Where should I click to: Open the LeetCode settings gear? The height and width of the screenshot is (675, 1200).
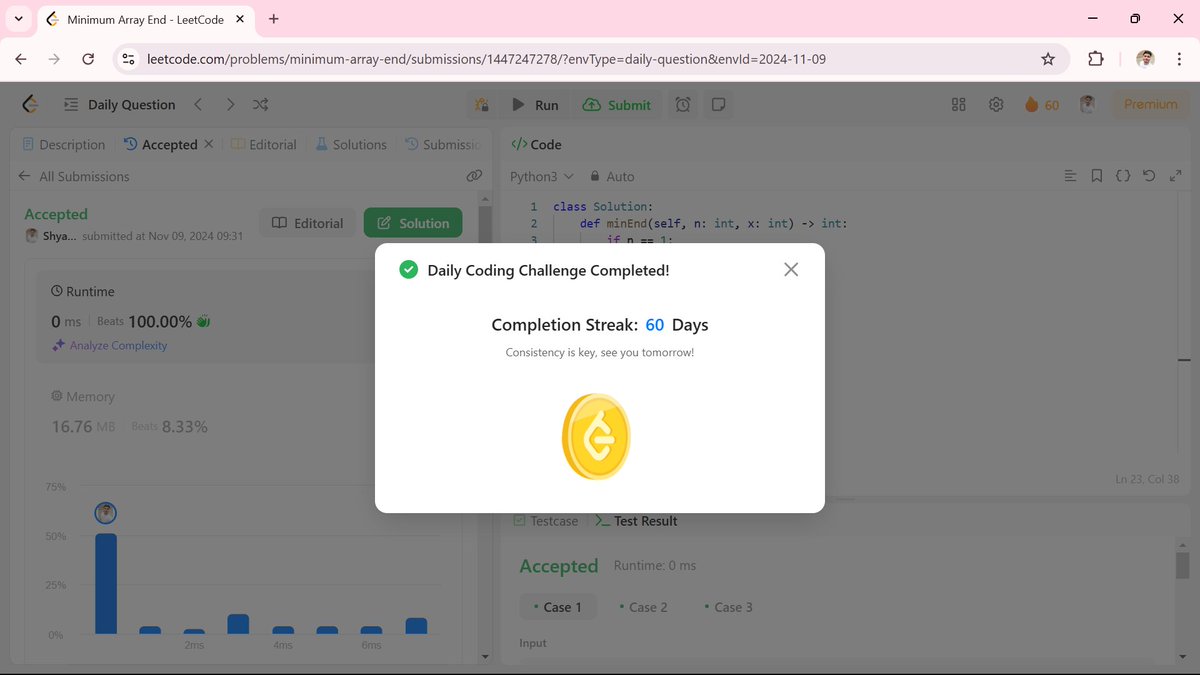point(996,104)
